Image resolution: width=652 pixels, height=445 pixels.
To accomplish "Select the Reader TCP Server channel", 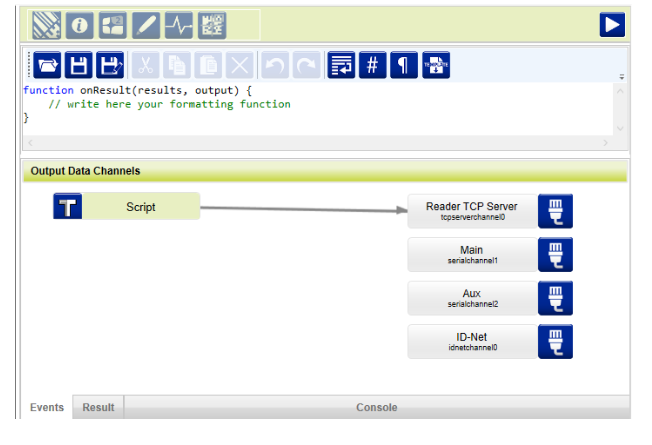I will tap(471, 211).
